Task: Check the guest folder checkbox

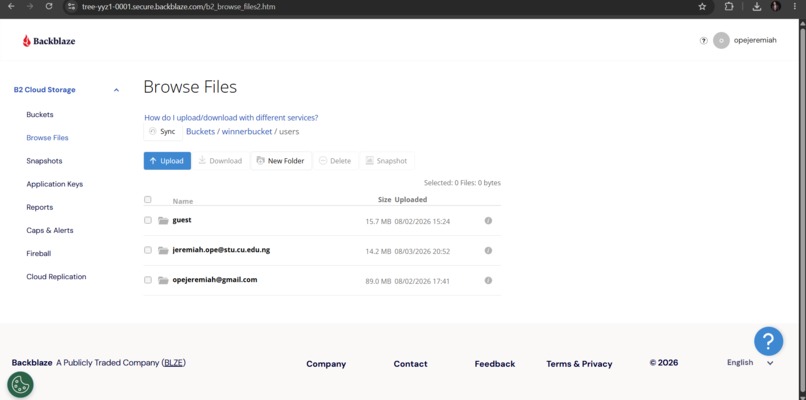Action: click(148, 220)
